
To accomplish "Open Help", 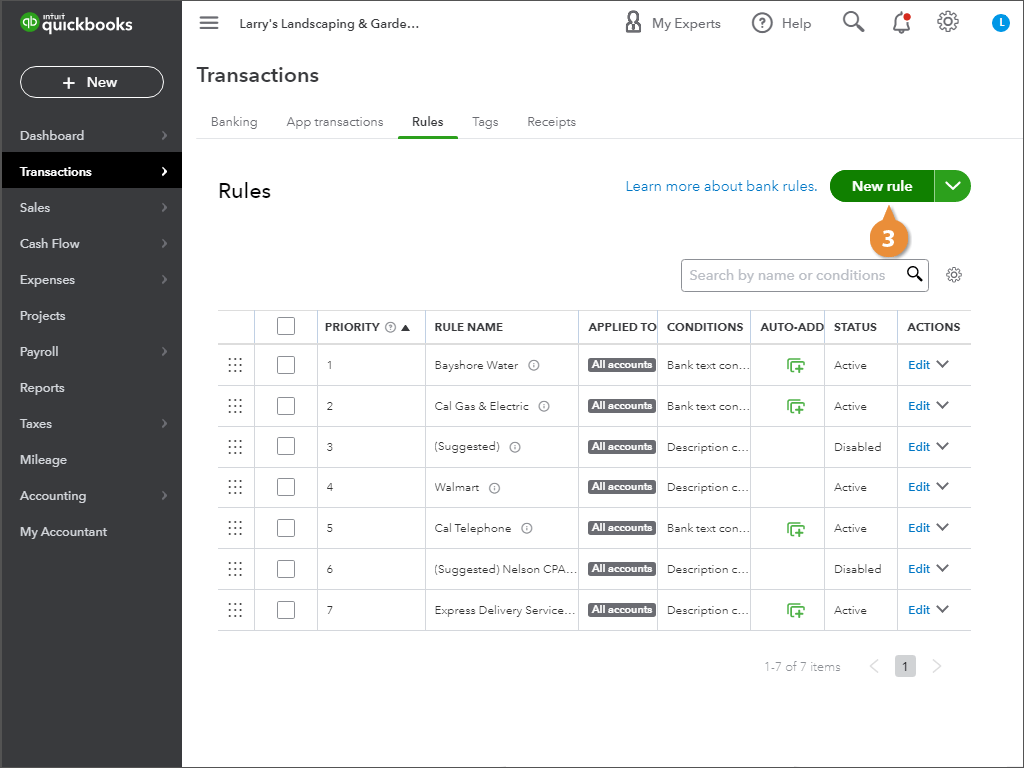I will click(781, 23).
